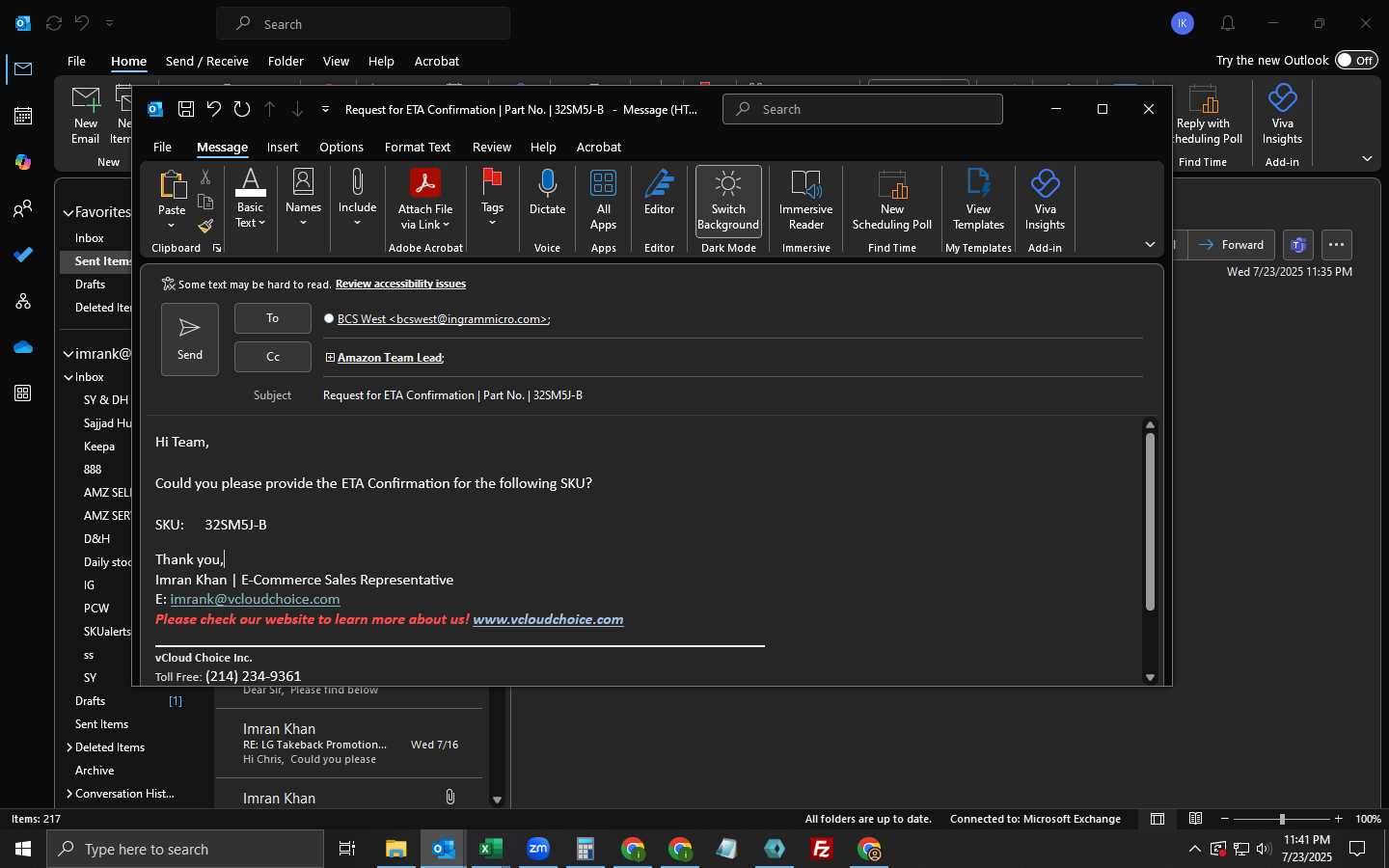Click the Subject field text
The image size is (1389, 868).
click(452, 395)
